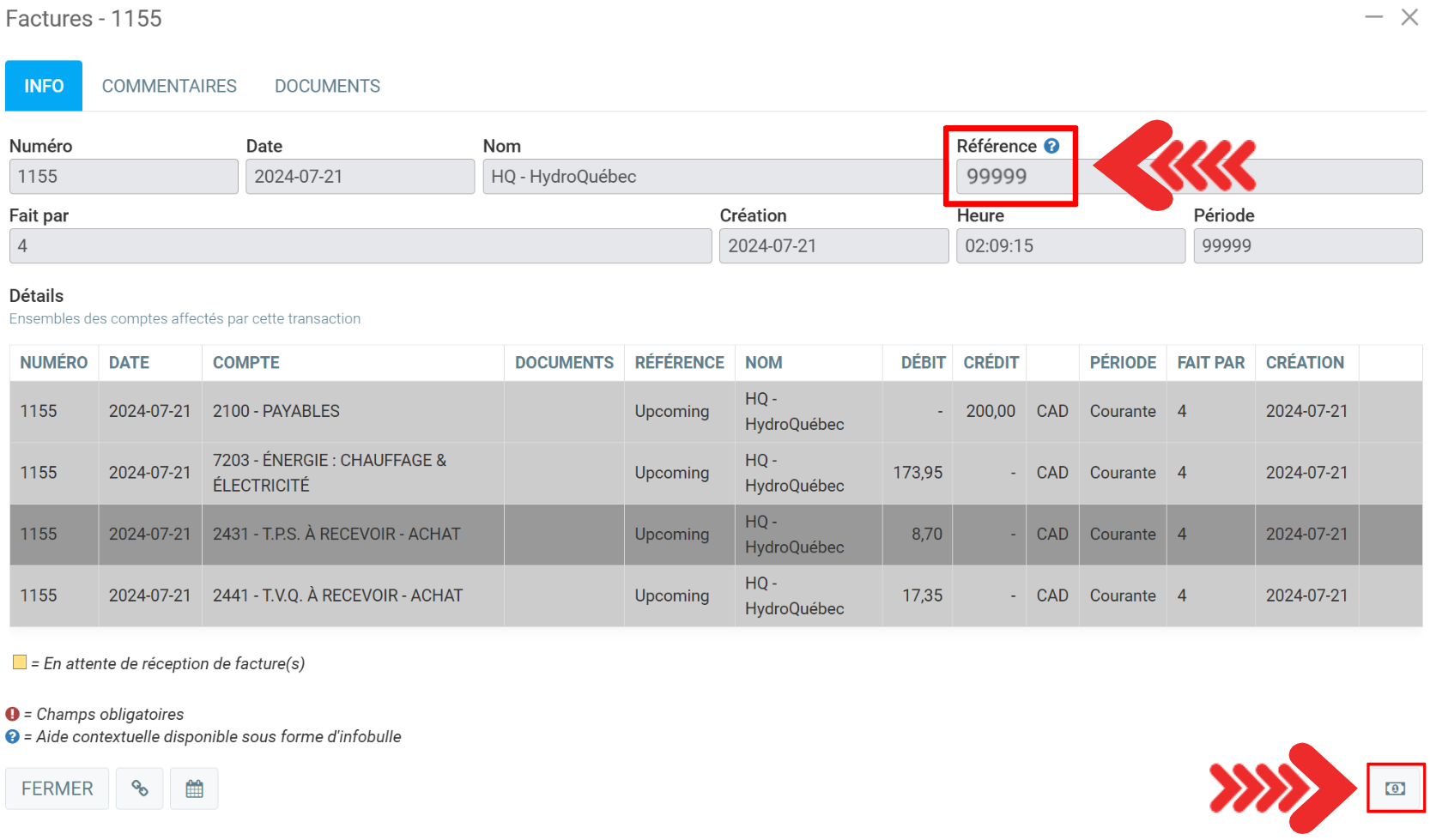The width and height of the screenshot is (1430, 840).
Task: Switch to the COMMENTAIRES tab
Action: click(x=169, y=86)
